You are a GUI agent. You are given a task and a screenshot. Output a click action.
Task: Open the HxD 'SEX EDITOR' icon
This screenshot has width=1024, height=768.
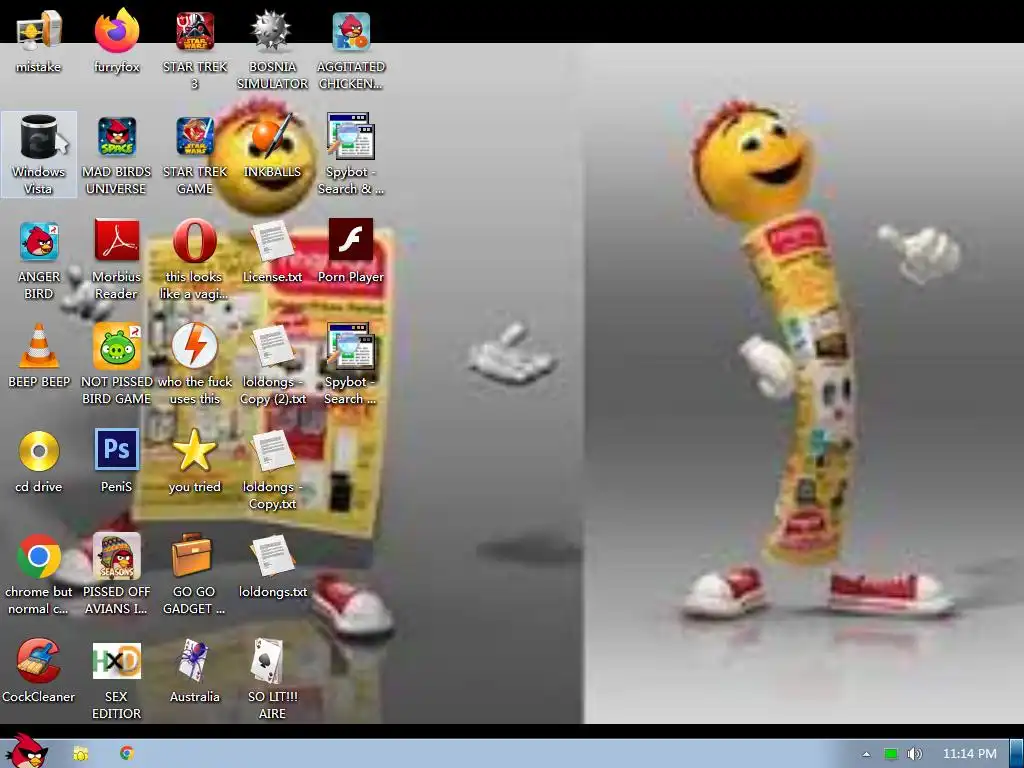pos(117,661)
